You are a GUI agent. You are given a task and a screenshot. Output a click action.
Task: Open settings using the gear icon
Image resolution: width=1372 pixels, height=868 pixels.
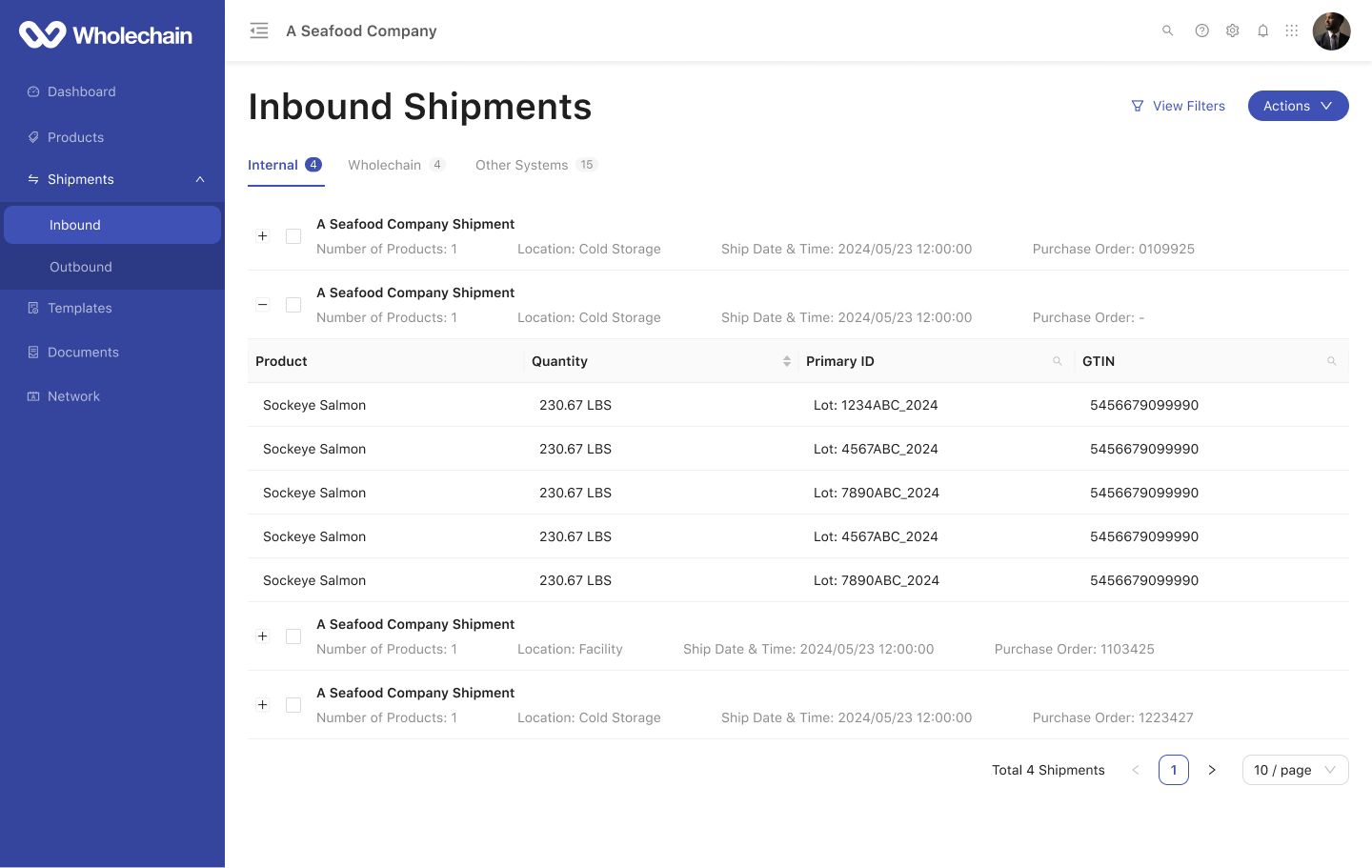(x=1232, y=30)
